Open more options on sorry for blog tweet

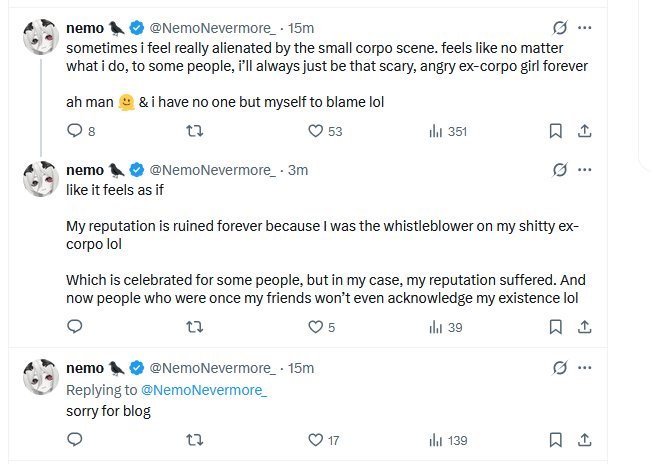[586, 368]
